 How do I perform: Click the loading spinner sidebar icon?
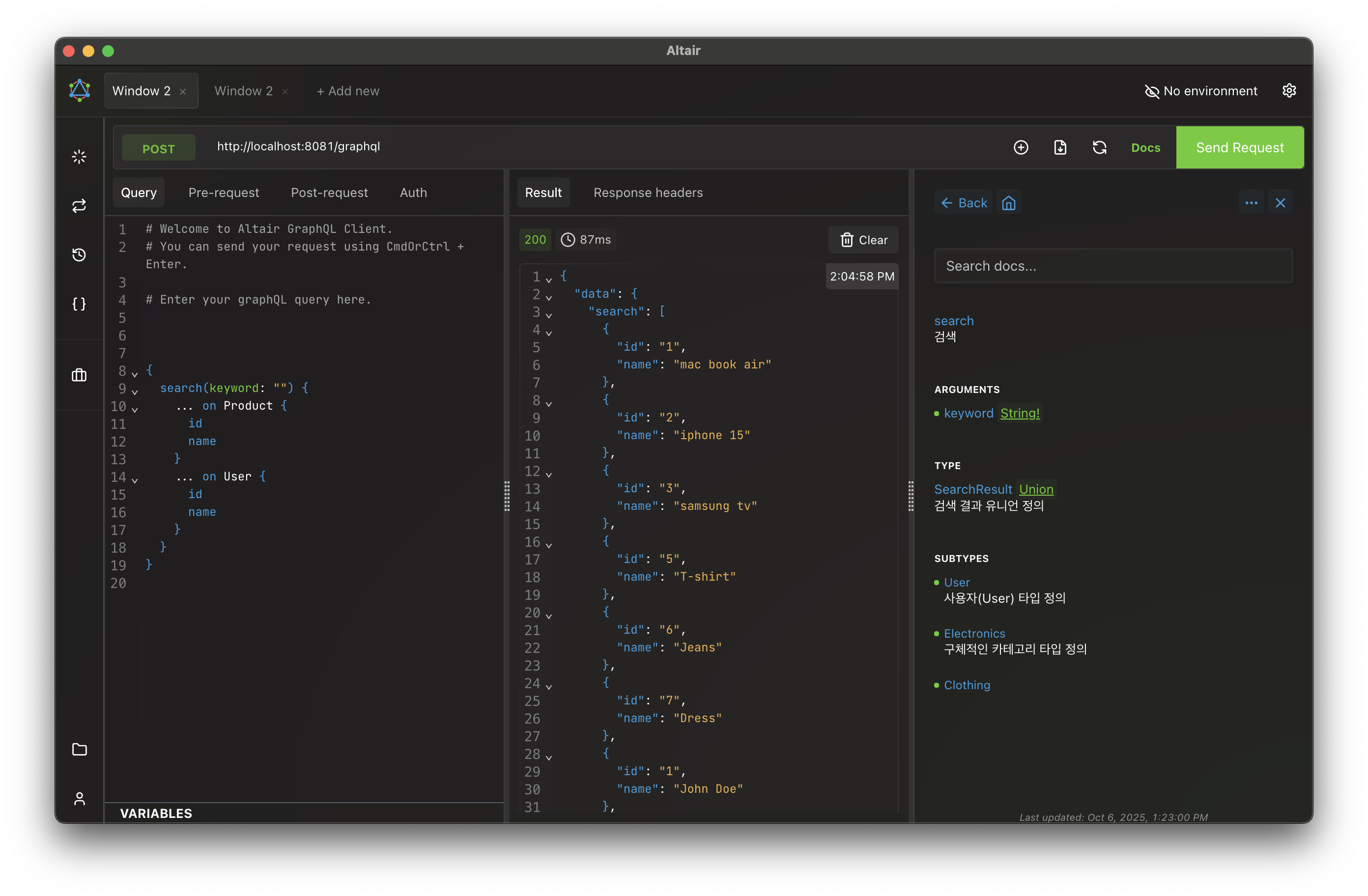pyautogui.click(x=79, y=156)
